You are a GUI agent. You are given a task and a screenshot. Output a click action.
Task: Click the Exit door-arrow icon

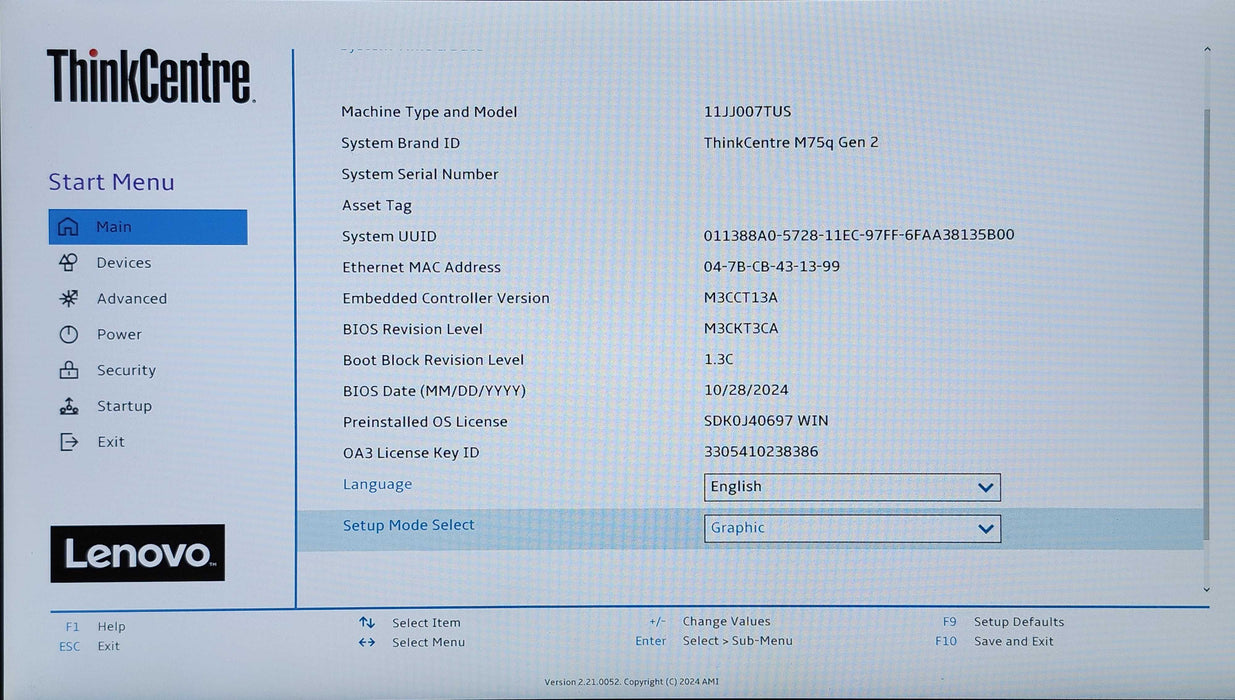[68, 442]
